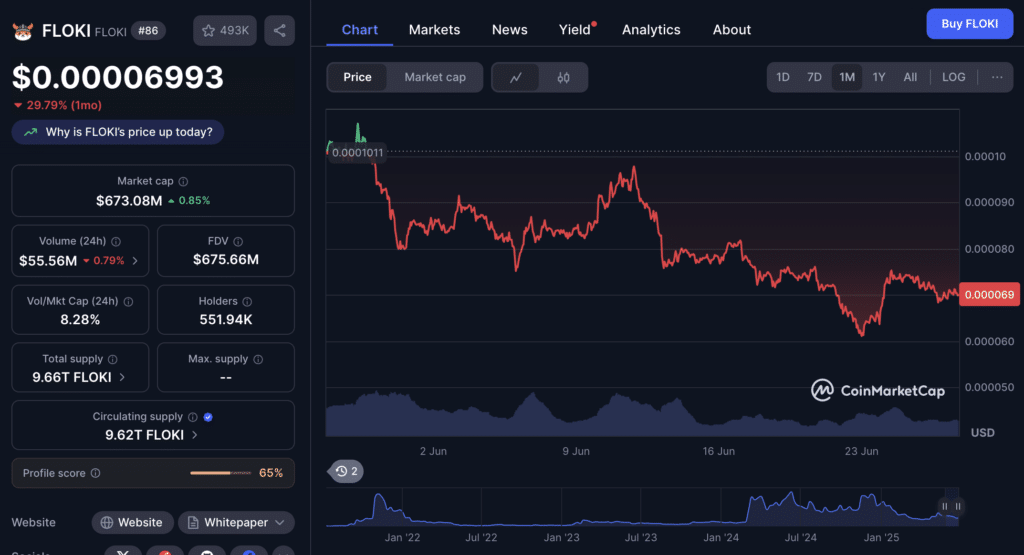Select 1M time range
This screenshot has height=555, width=1024.
click(847, 77)
